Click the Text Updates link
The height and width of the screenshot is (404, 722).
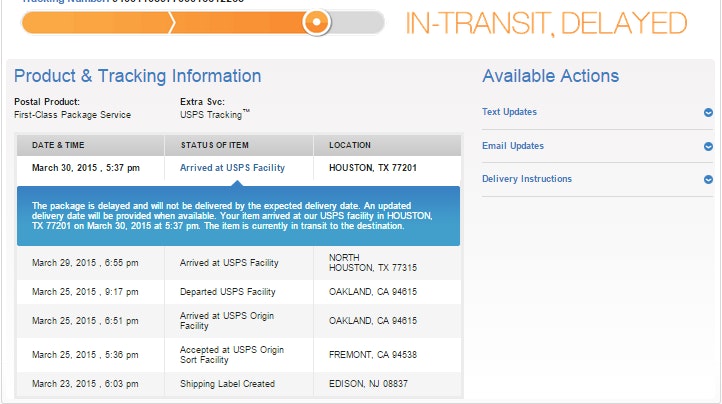click(x=509, y=112)
